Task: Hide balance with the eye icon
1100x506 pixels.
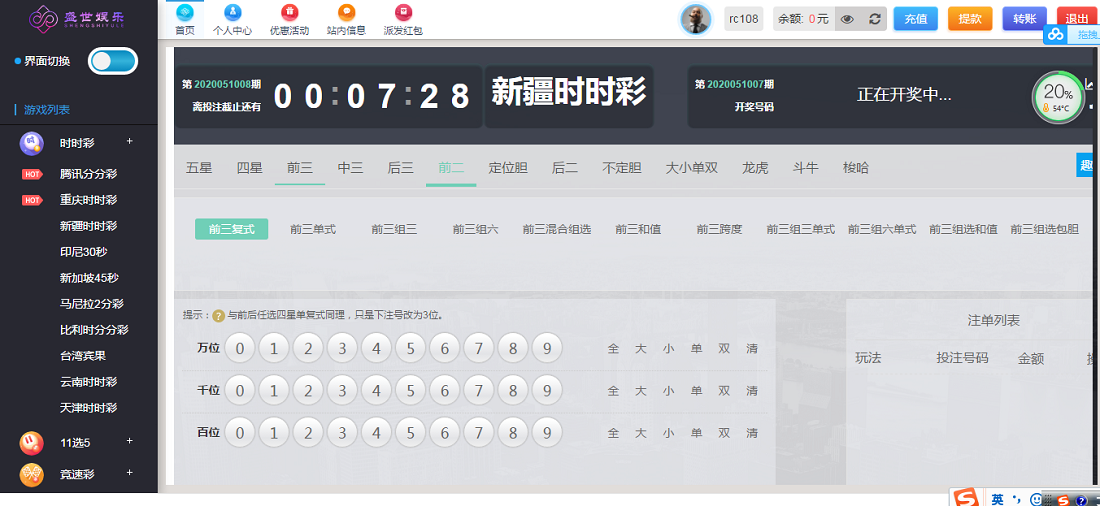Action: (x=847, y=19)
